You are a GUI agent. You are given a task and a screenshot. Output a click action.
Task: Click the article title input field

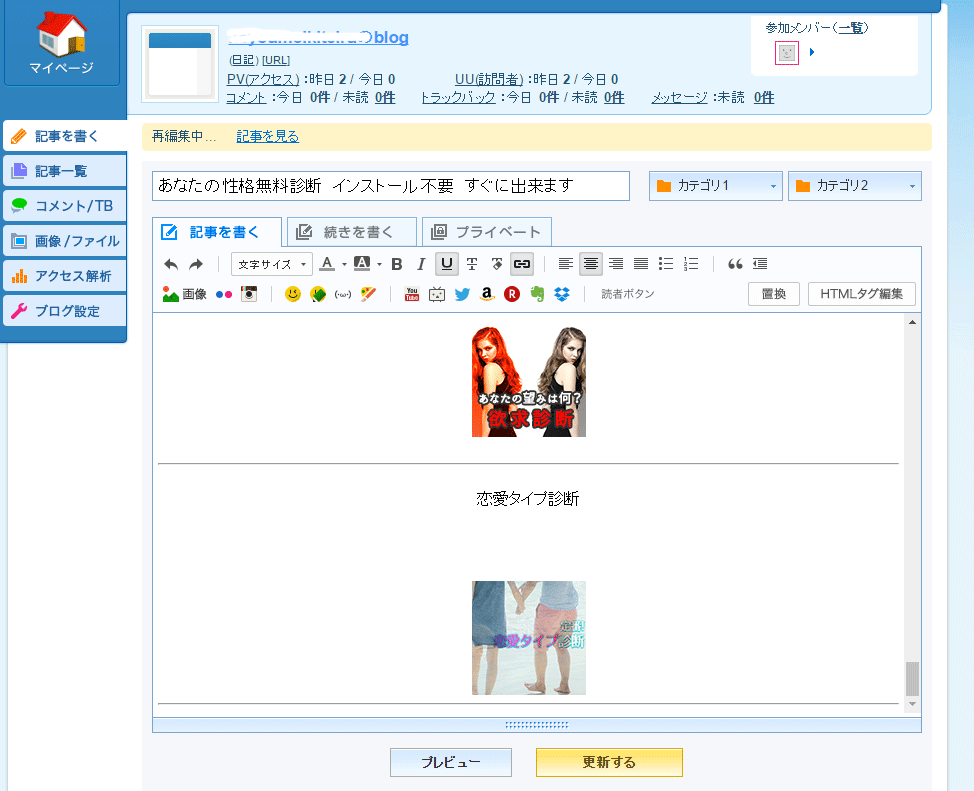(390, 186)
